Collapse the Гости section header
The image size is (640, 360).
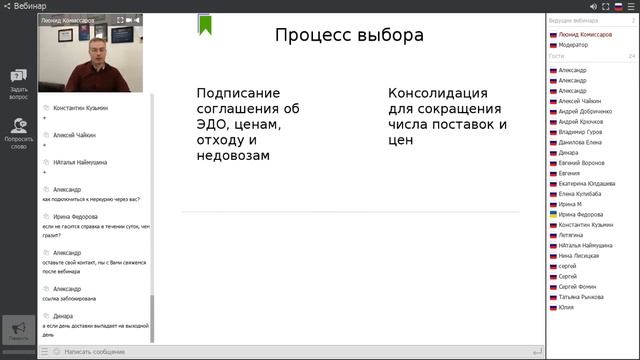tap(591, 56)
